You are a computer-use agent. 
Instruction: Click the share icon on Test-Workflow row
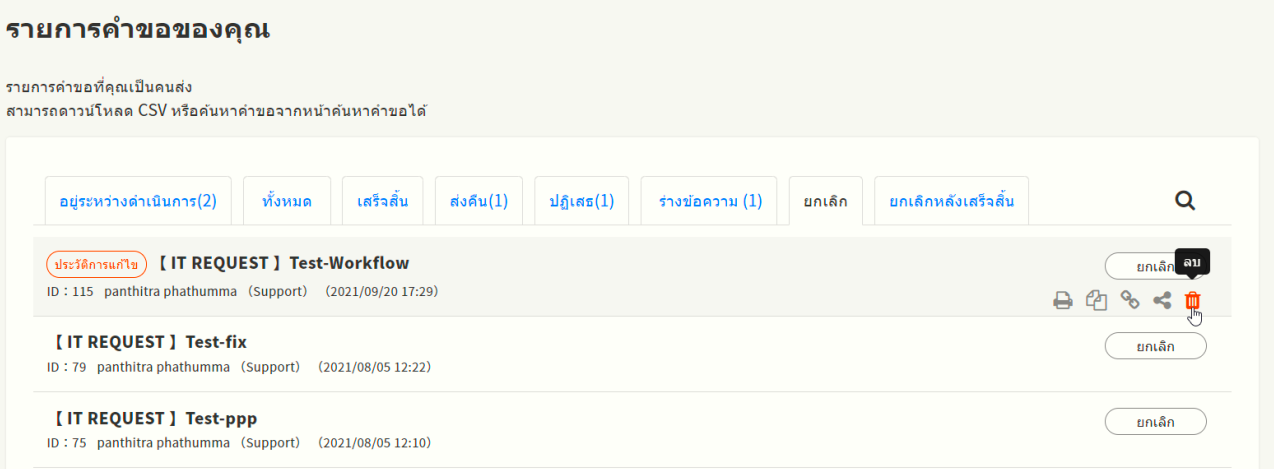pos(1162,300)
